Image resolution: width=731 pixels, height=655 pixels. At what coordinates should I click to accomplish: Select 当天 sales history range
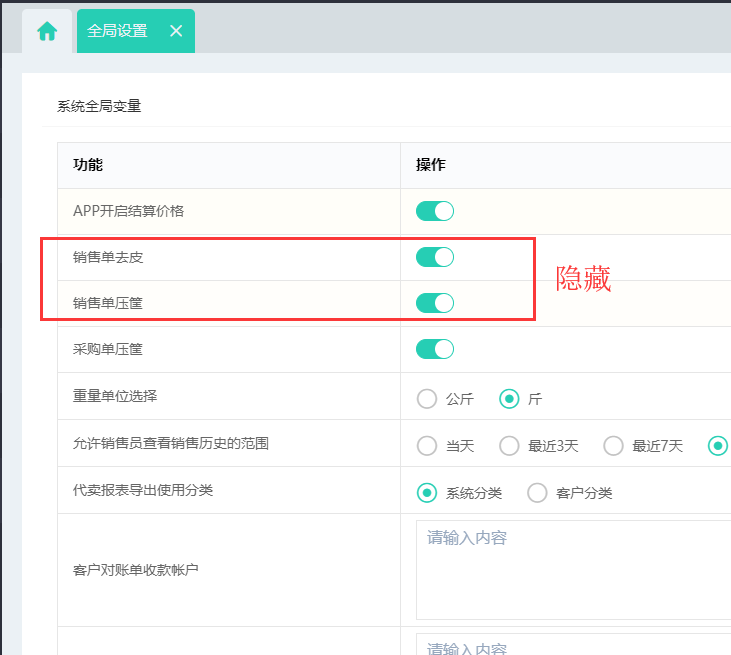tap(427, 446)
